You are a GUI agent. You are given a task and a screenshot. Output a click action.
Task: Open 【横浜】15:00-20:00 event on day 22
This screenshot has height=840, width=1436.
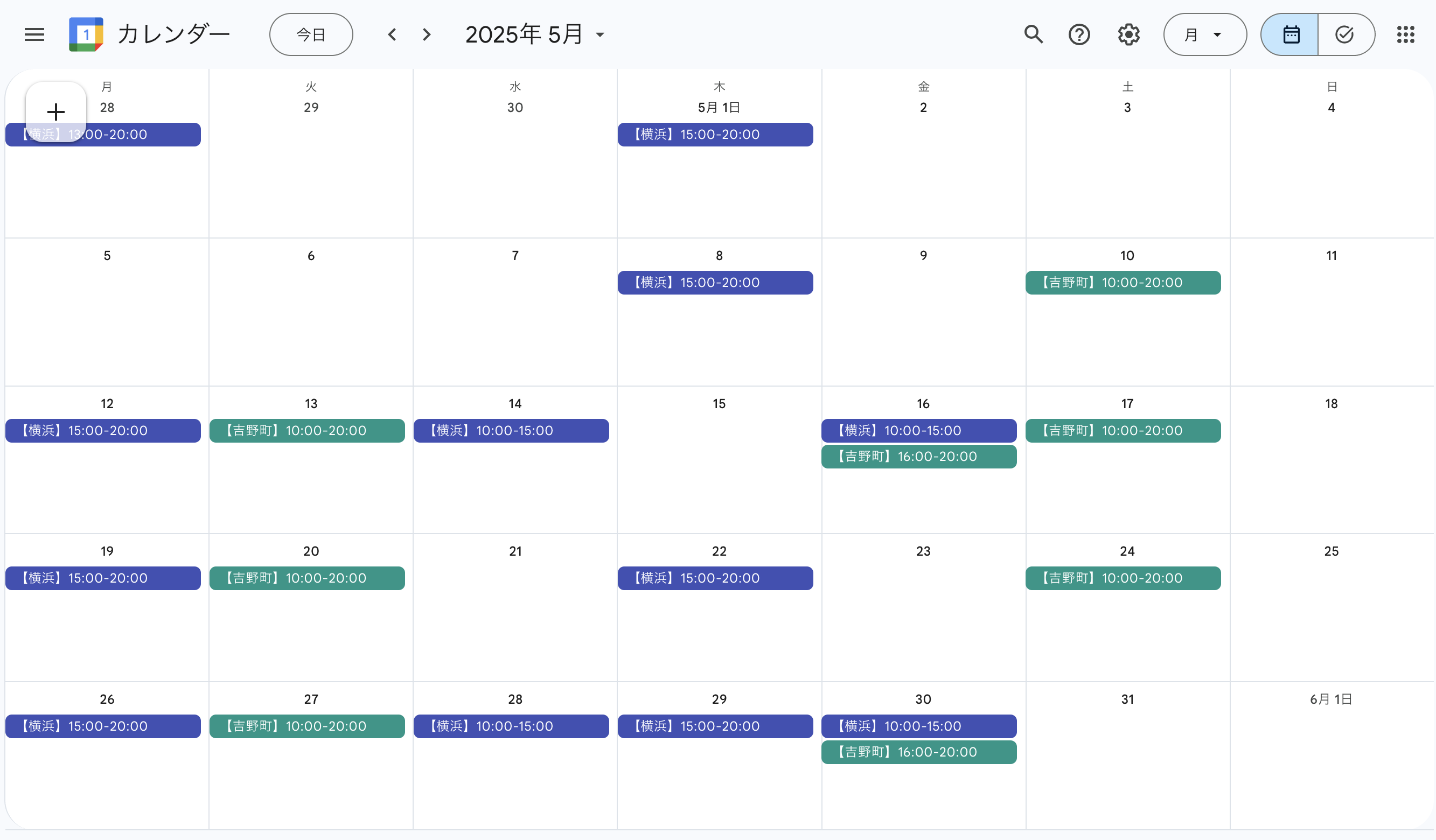(716, 578)
